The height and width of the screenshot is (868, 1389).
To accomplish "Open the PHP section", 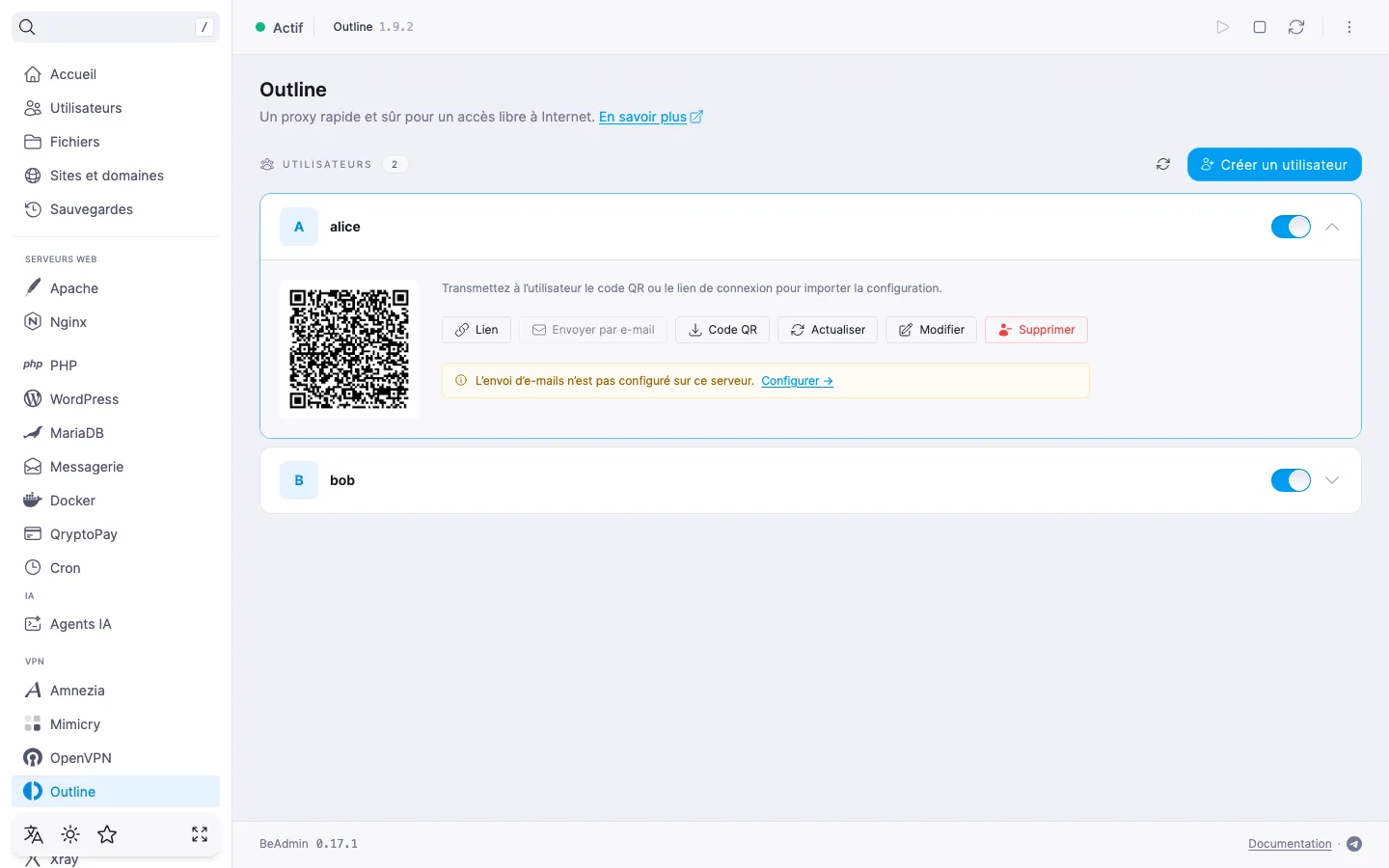I will 116,366.
